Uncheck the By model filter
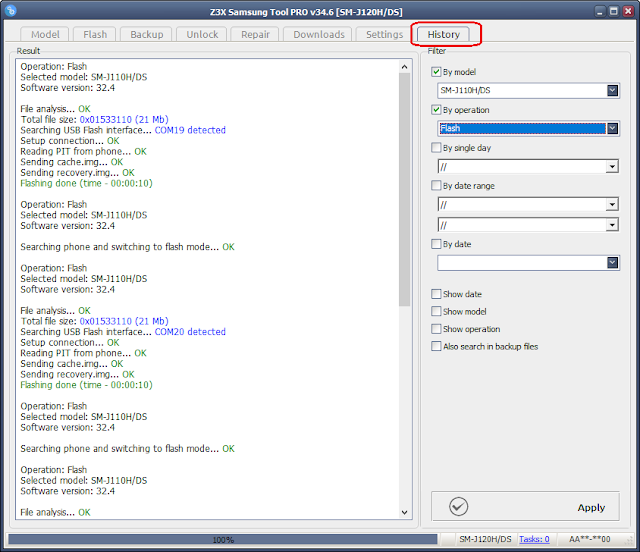The image size is (640, 552). point(436,72)
